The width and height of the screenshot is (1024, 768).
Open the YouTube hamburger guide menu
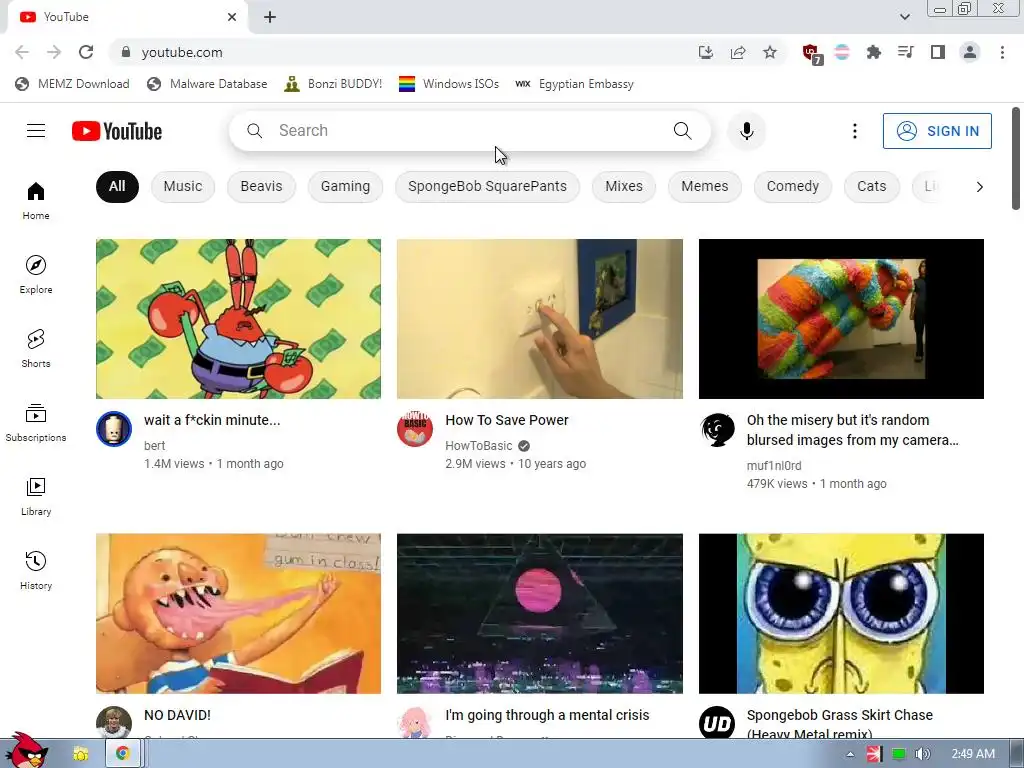tap(36, 131)
